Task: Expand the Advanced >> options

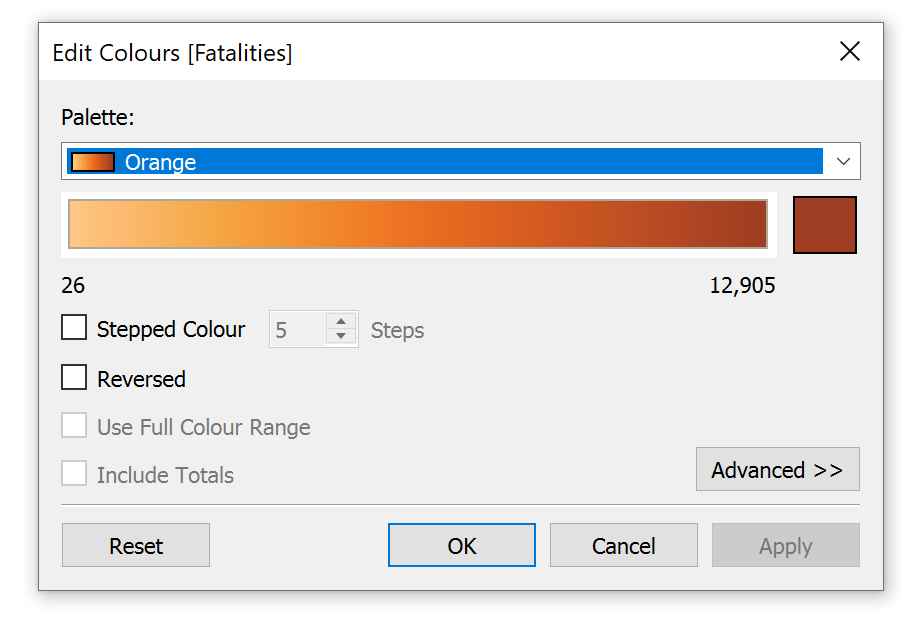Action: [777, 470]
